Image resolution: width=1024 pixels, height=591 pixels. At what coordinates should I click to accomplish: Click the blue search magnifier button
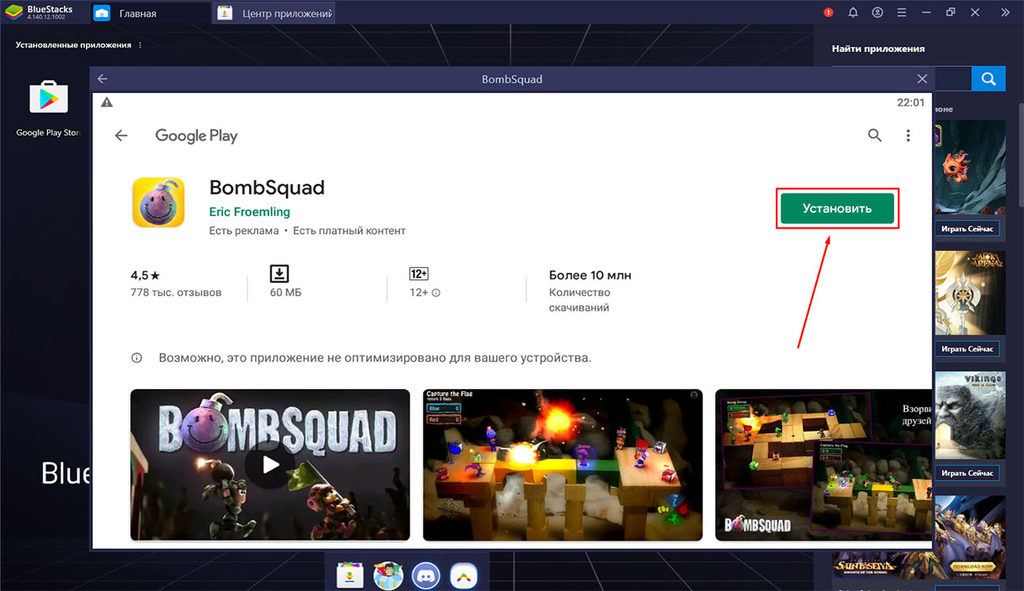tap(988, 79)
